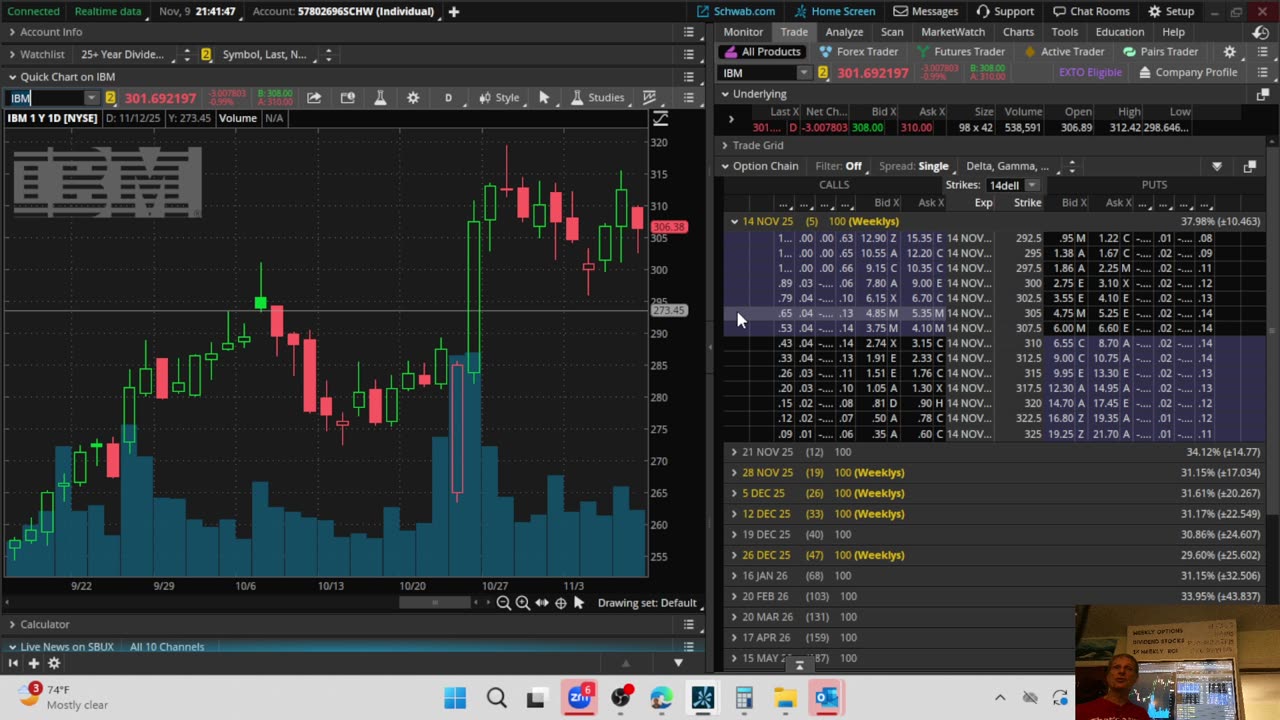Click the chart drawing line icon at top-right of chart
1280x720 pixels.
coord(660,119)
